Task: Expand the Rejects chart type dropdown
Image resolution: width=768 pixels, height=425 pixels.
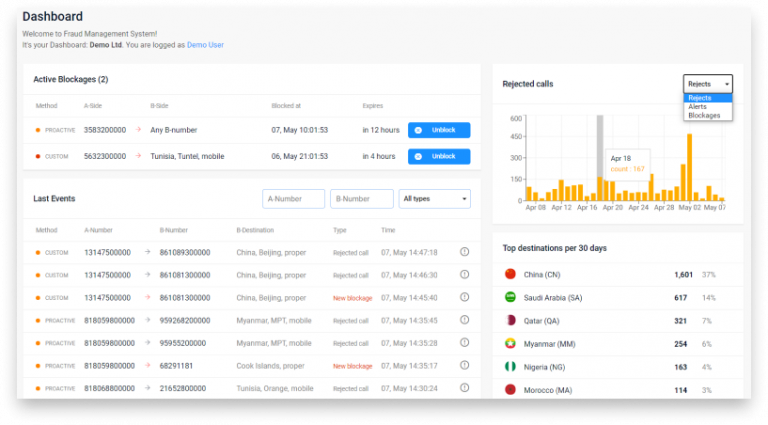Action: (708, 84)
